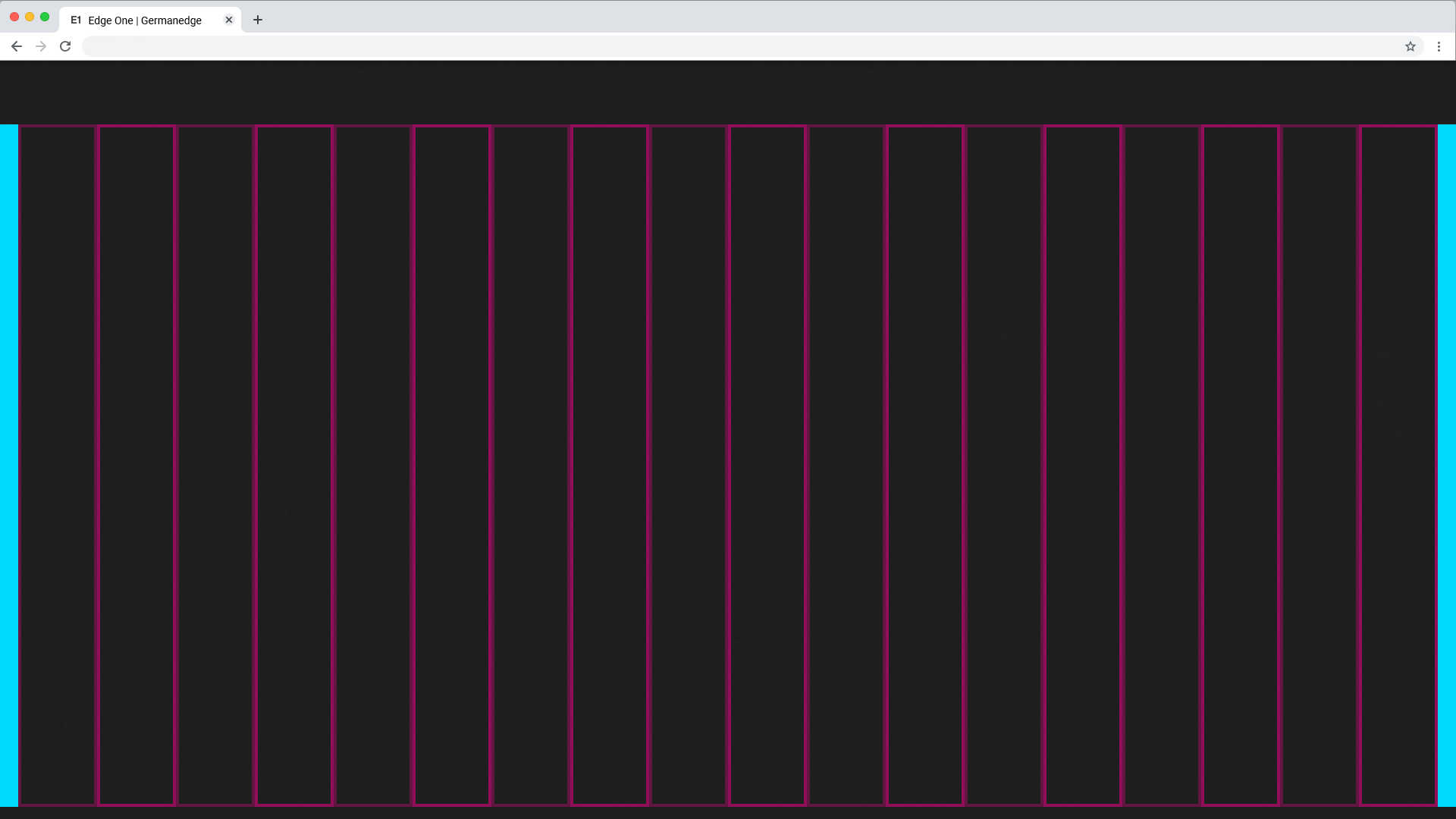The height and width of the screenshot is (819, 1456).
Task: Click the dark header area above the grid
Action: tap(728, 93)
